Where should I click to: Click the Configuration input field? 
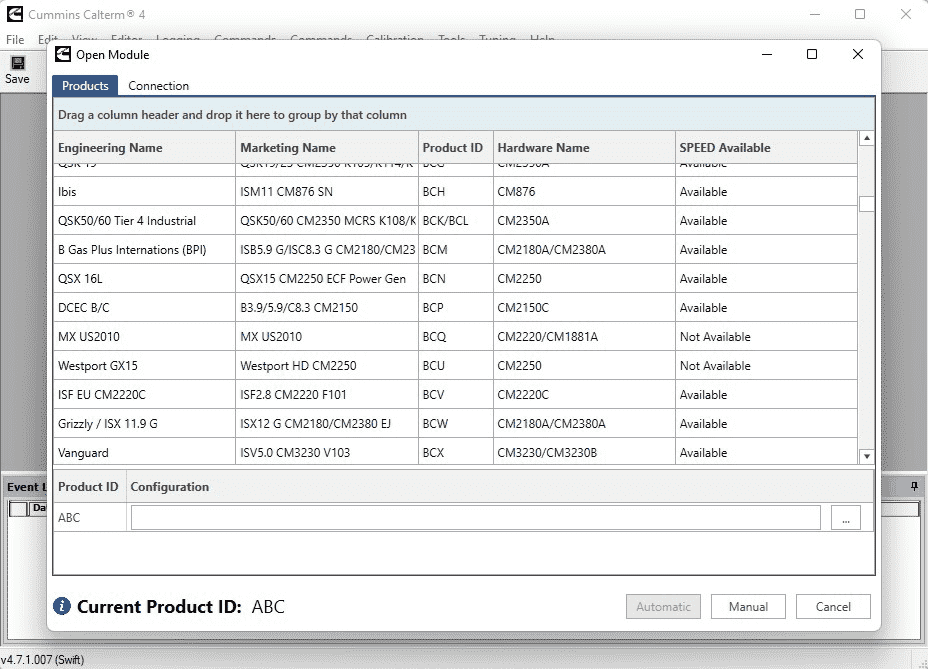pos(476,517)
